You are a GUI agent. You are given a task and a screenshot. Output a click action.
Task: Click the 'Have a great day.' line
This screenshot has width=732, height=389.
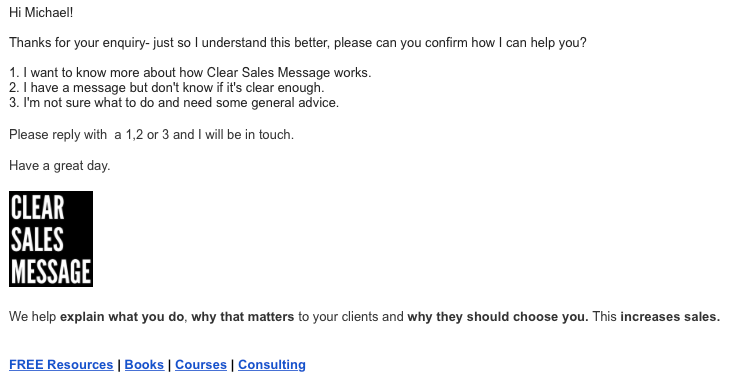click(x=59, y=166)
